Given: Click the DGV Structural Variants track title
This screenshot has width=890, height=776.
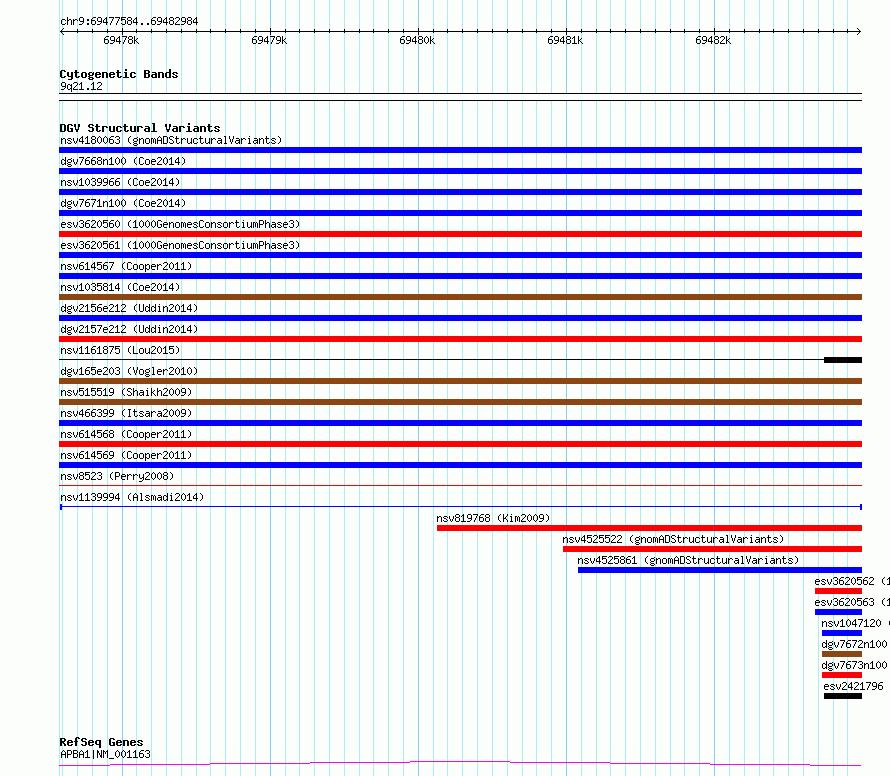Looking at the screenshot, I should (140, 128).
